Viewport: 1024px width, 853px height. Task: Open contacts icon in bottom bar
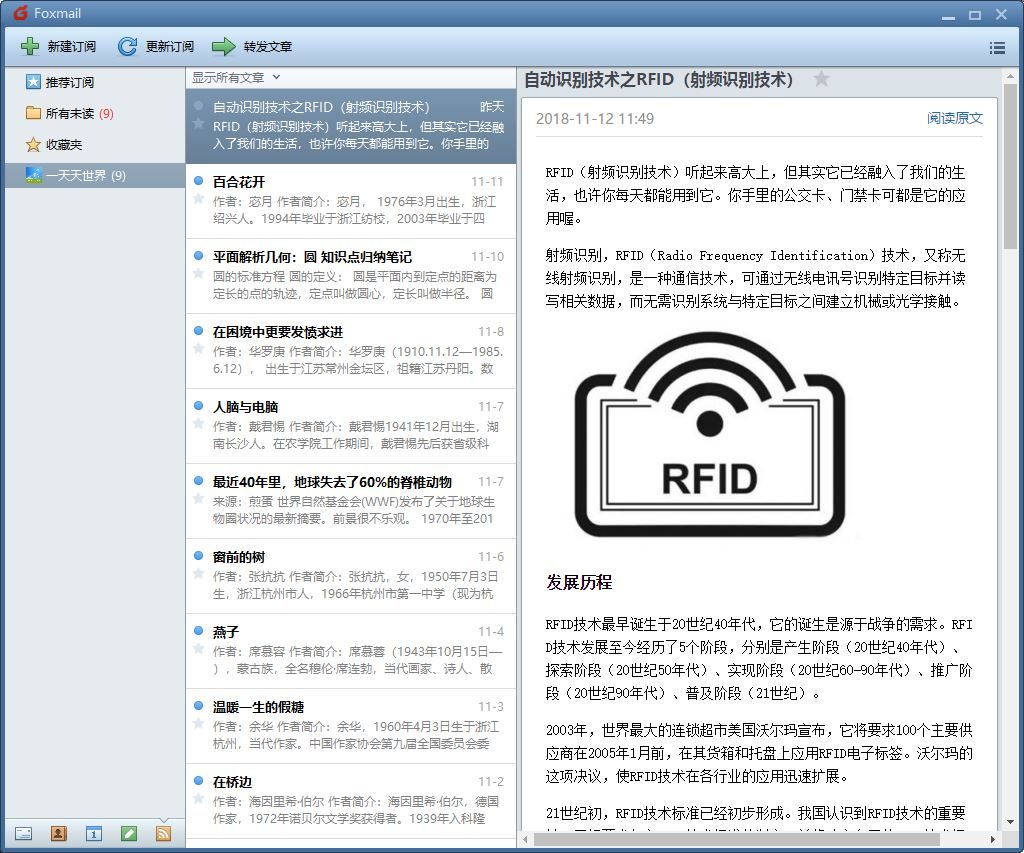(59, 833)
